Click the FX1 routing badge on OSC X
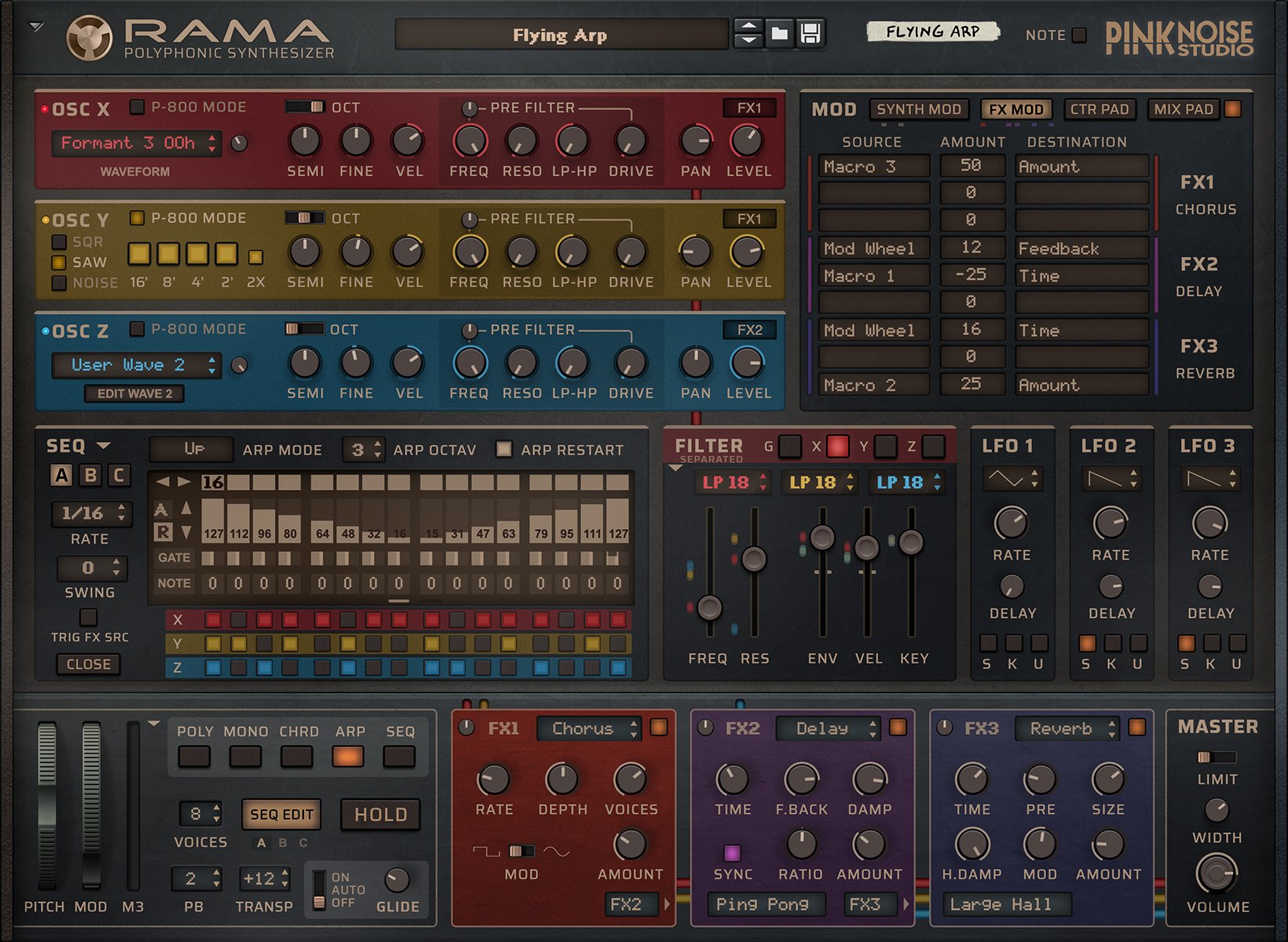The image size is (1288, 942). pyautogui.click(x=750, y=108)
